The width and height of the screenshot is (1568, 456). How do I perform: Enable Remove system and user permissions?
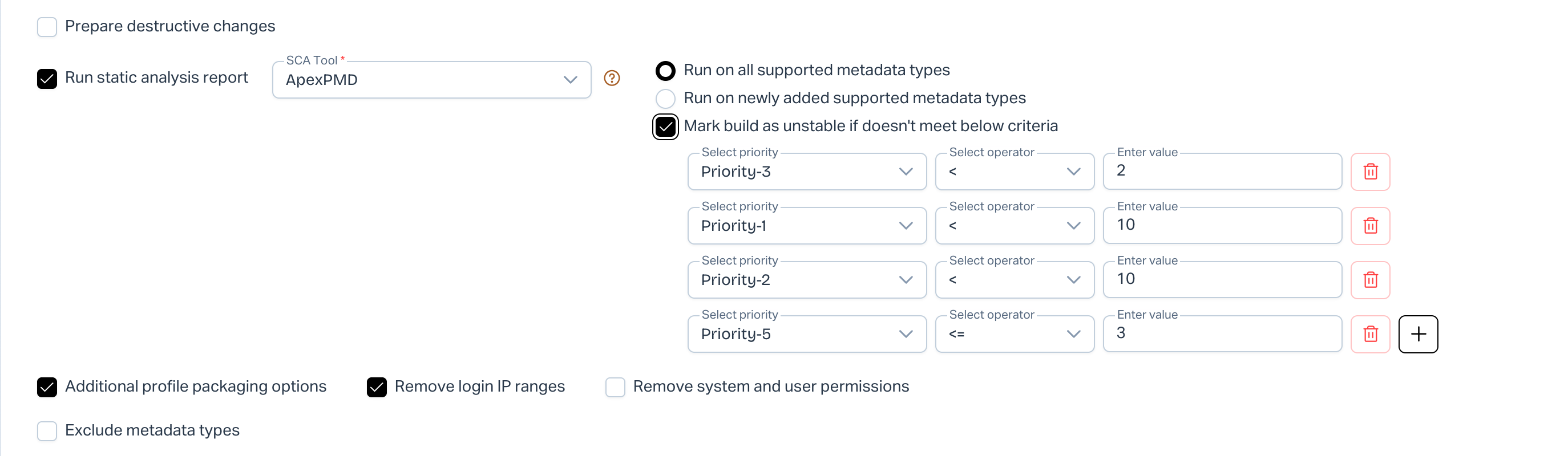(616, 387)
